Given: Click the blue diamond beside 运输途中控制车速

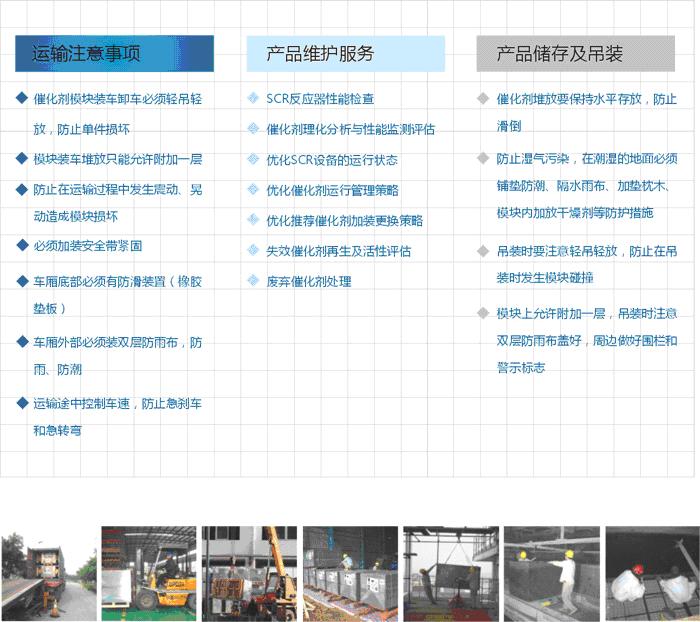Looking at the screenshot, I should point(22,403).
